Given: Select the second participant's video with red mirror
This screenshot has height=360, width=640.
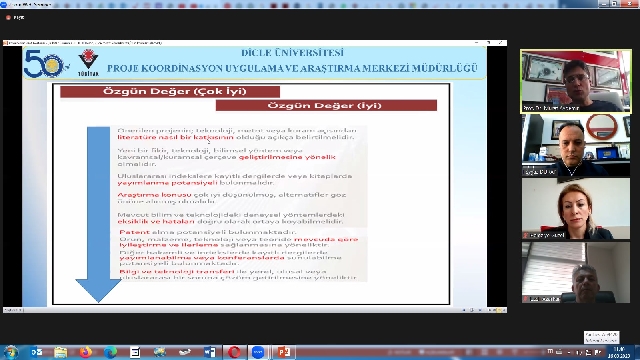Looking at the screenshot, I should coord(576,145).
